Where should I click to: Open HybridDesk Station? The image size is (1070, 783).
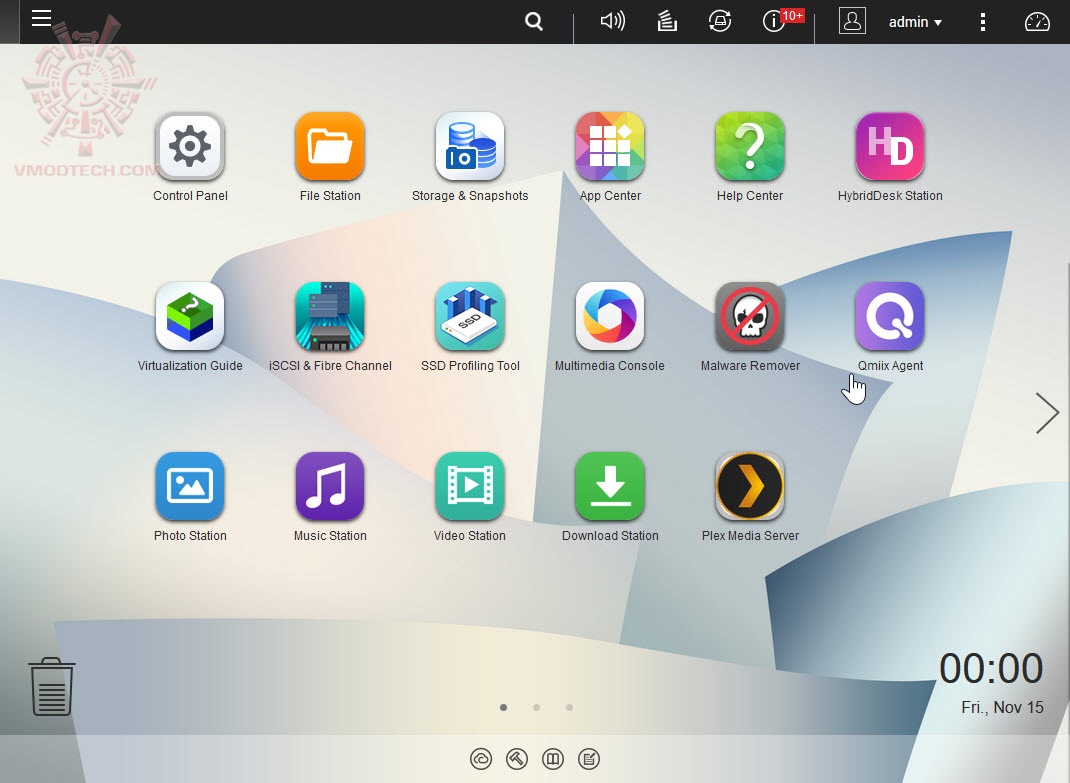890,146
